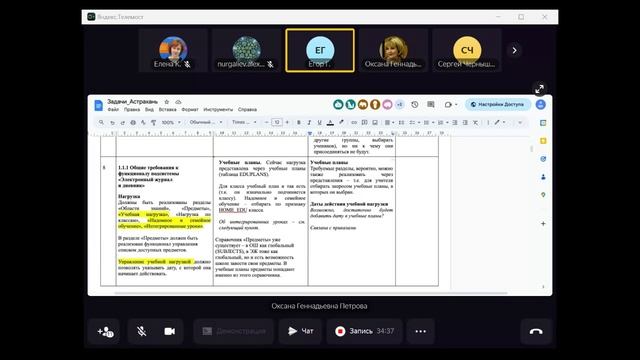This screenshot has width=640, height=360.
Task: Open the Обычный paragraph style dropdown
Action: click(206, 122)
